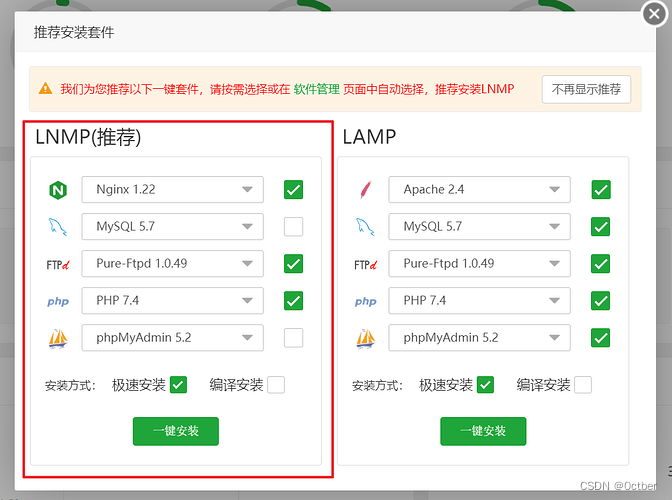
Task: Open LAMP PHP 7.4 version dropdown
Action: (480, 301)
